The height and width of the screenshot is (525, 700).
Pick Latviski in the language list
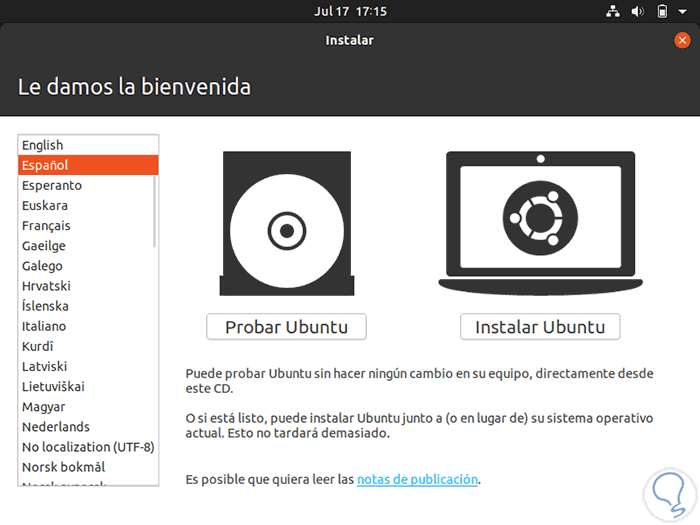point(88,366)
